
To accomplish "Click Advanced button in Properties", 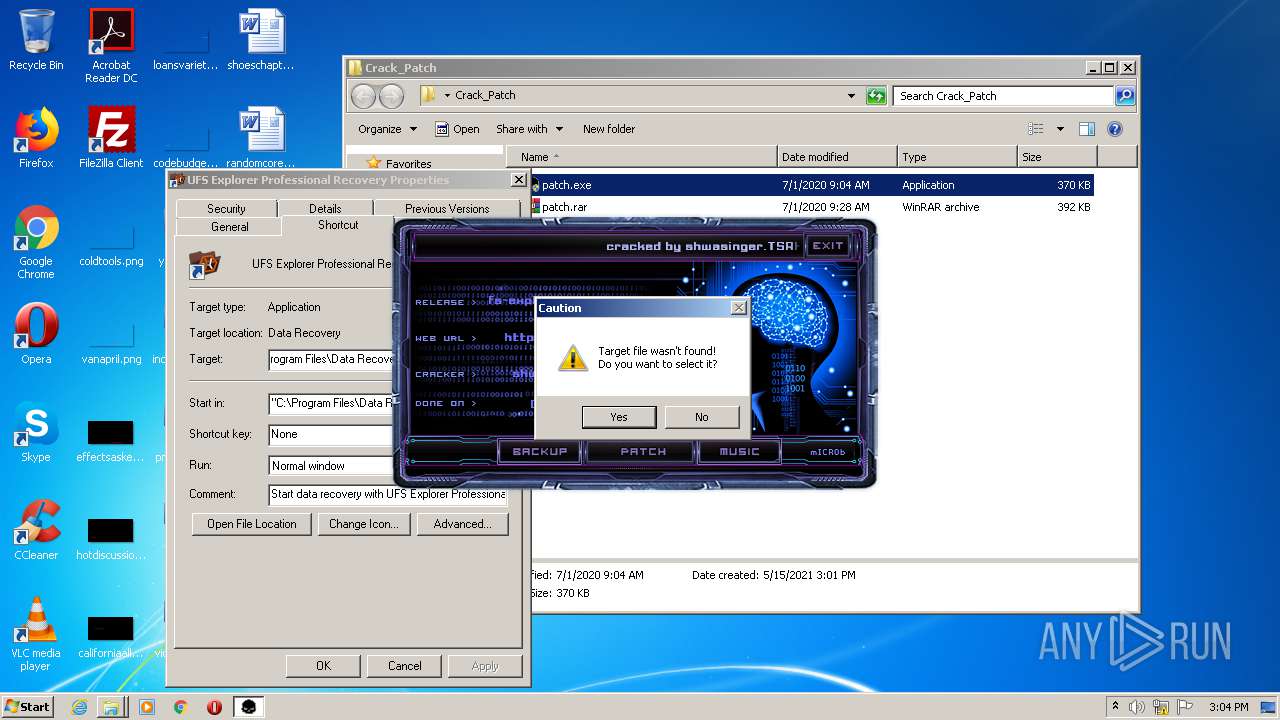I will pos(462,524).
